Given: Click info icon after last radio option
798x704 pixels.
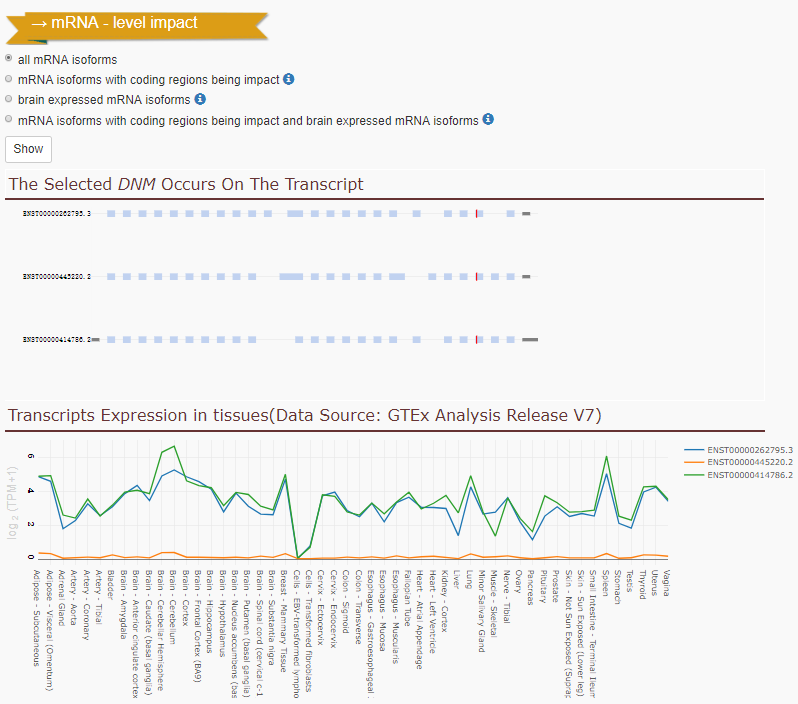Looking at the screenshot, I should click(488, 119).
